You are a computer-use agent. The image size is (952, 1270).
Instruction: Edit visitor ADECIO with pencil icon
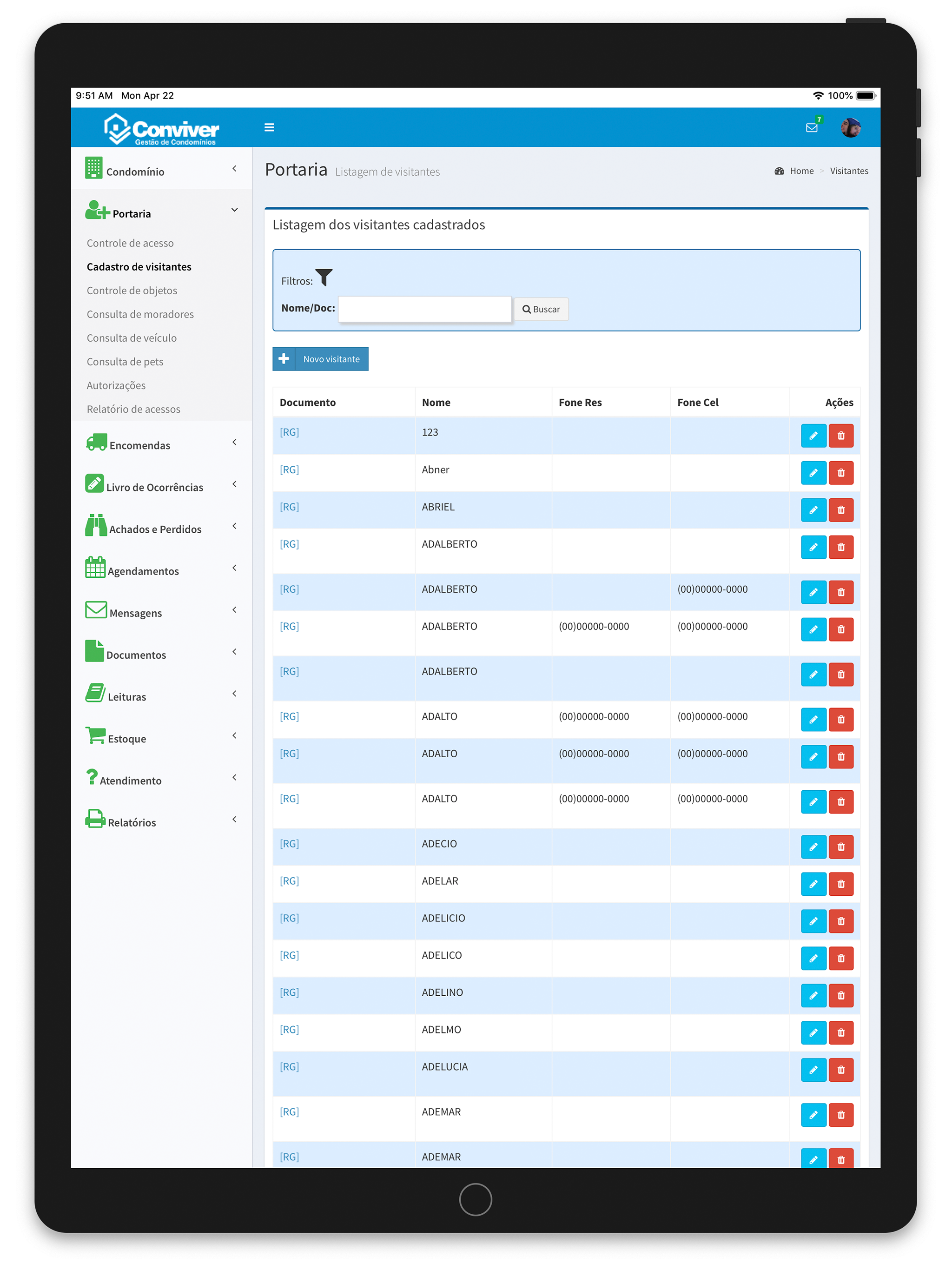pos(813,847)
